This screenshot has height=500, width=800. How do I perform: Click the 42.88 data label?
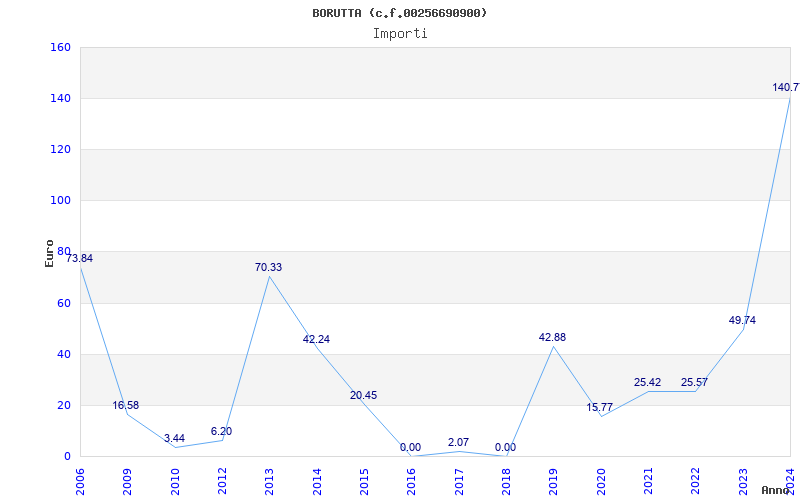point(553,337)
